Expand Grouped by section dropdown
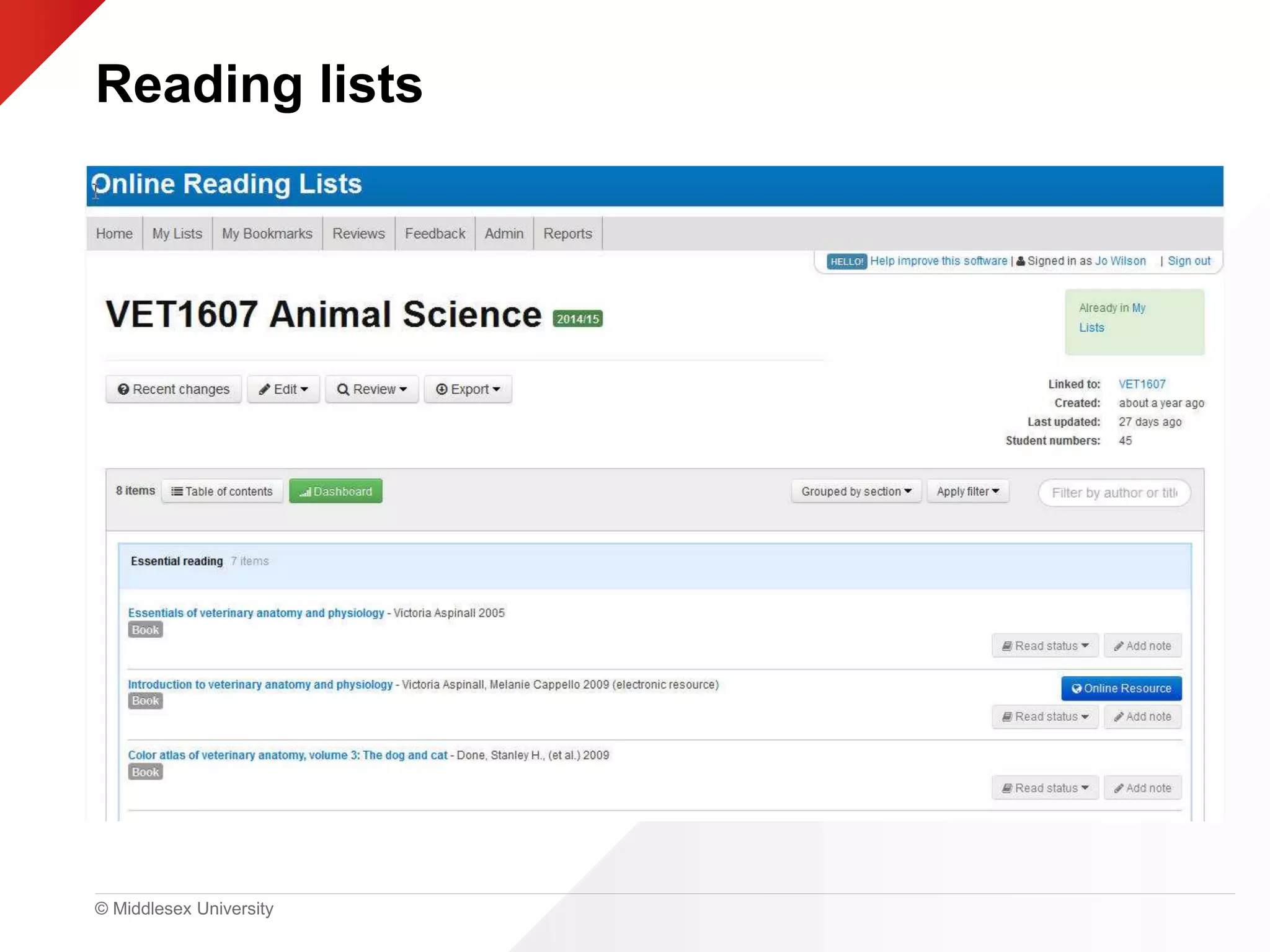 [856, 491]
